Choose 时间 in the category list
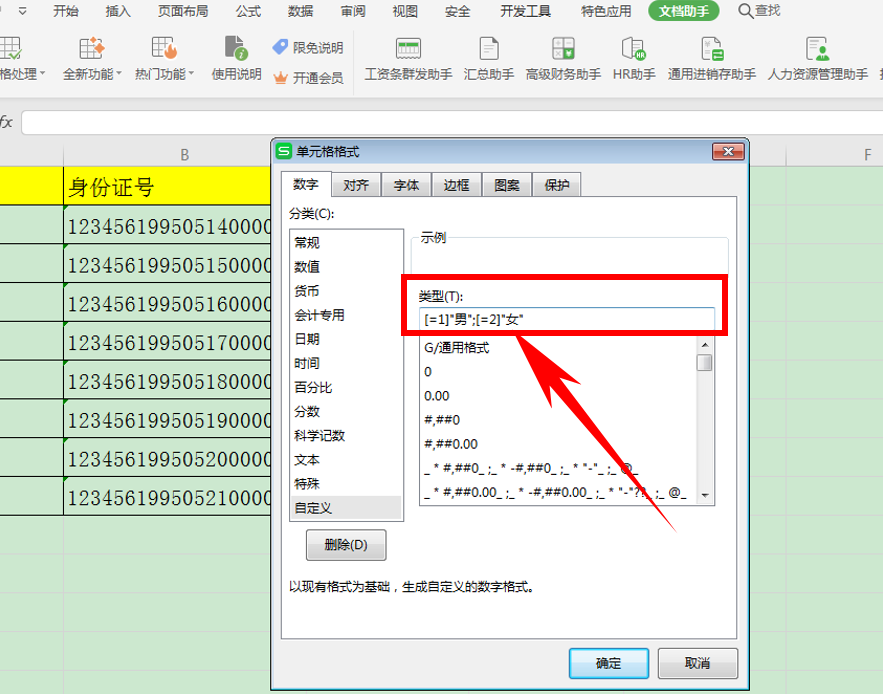This screenshot has width=883, height=694. point(346,363)
